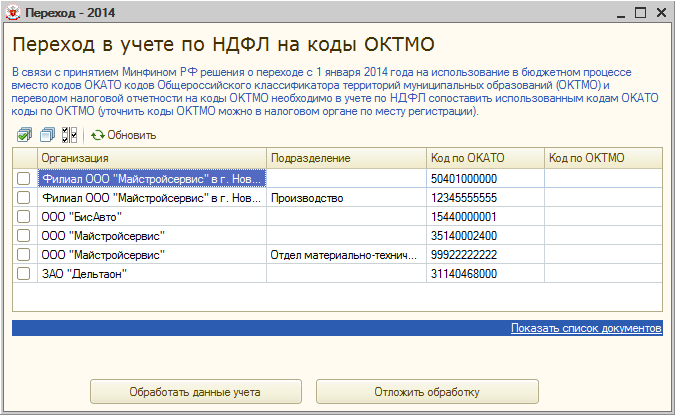
Task: Open the Показать список документов link
Action: tap(586, 328)
